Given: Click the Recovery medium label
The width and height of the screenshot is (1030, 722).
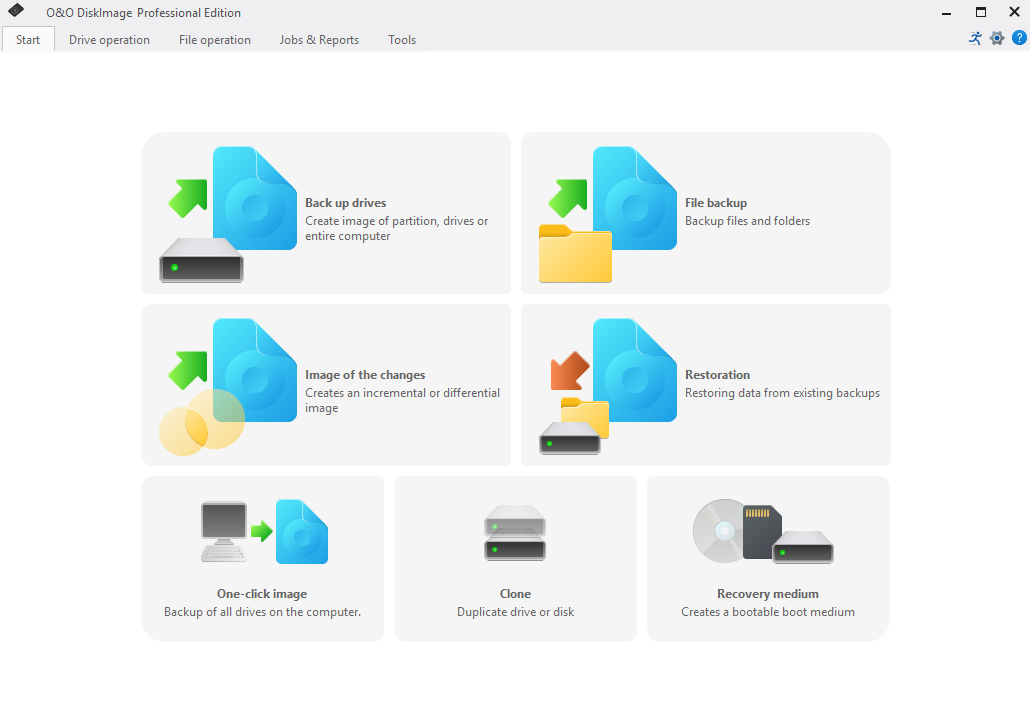Looking at the screenshot, I should (768, 594).
